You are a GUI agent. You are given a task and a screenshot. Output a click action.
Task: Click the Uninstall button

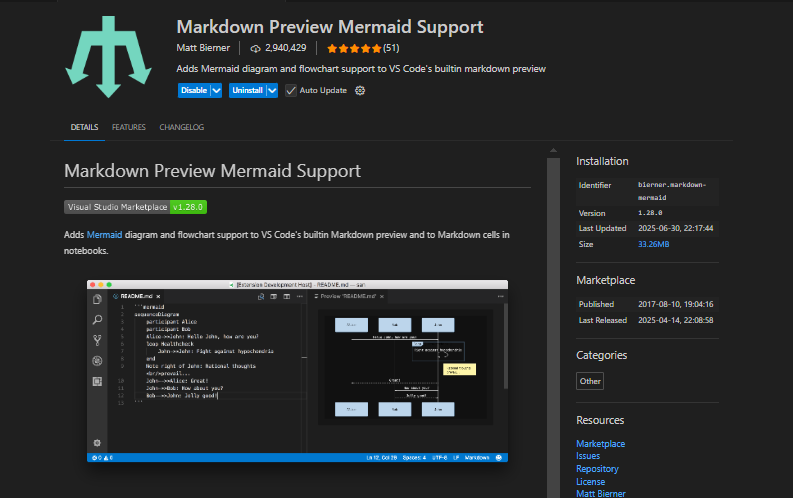tap(247, 90)
